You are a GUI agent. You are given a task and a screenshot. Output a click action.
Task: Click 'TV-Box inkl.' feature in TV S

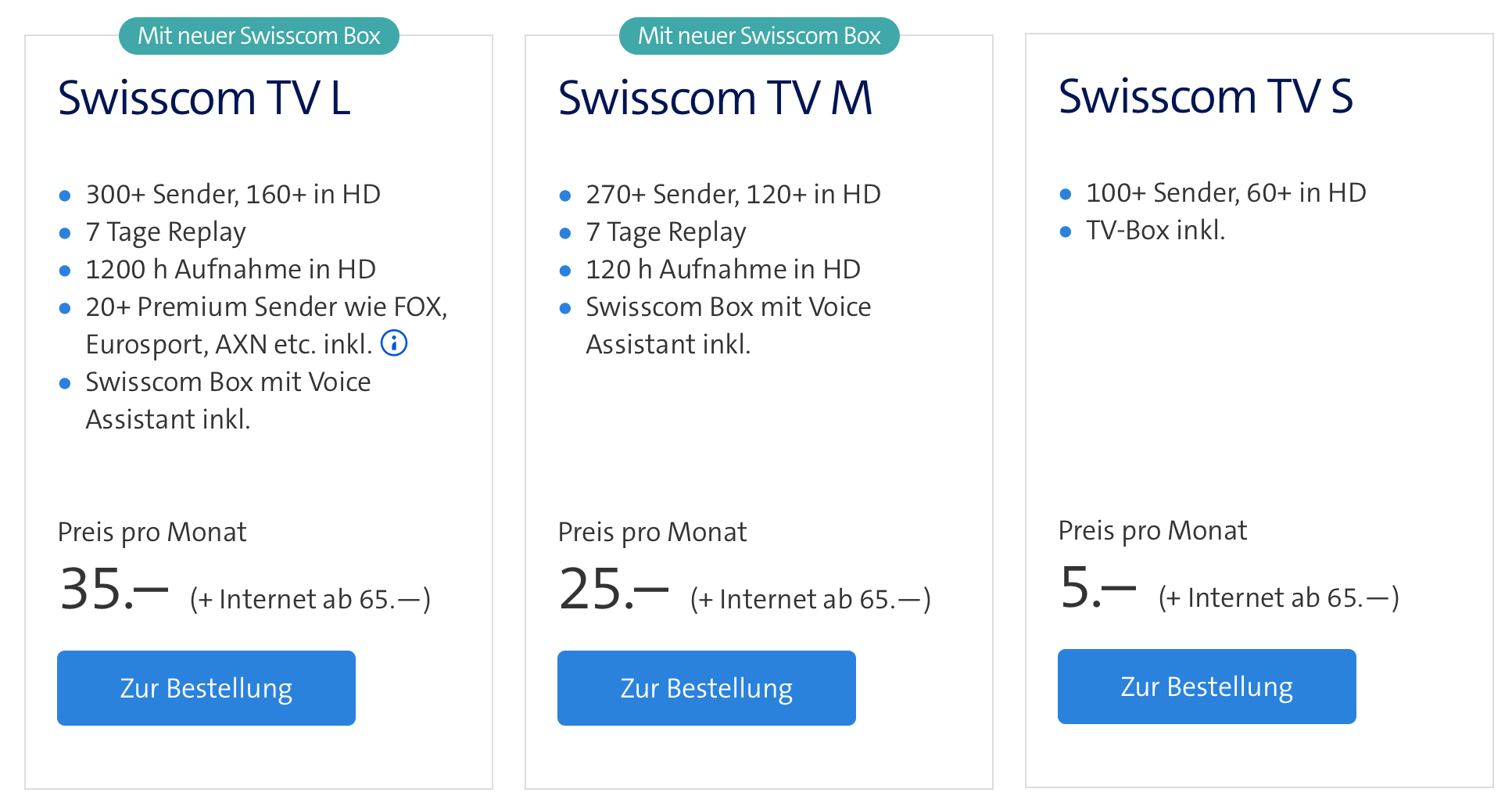[1155, 230]
